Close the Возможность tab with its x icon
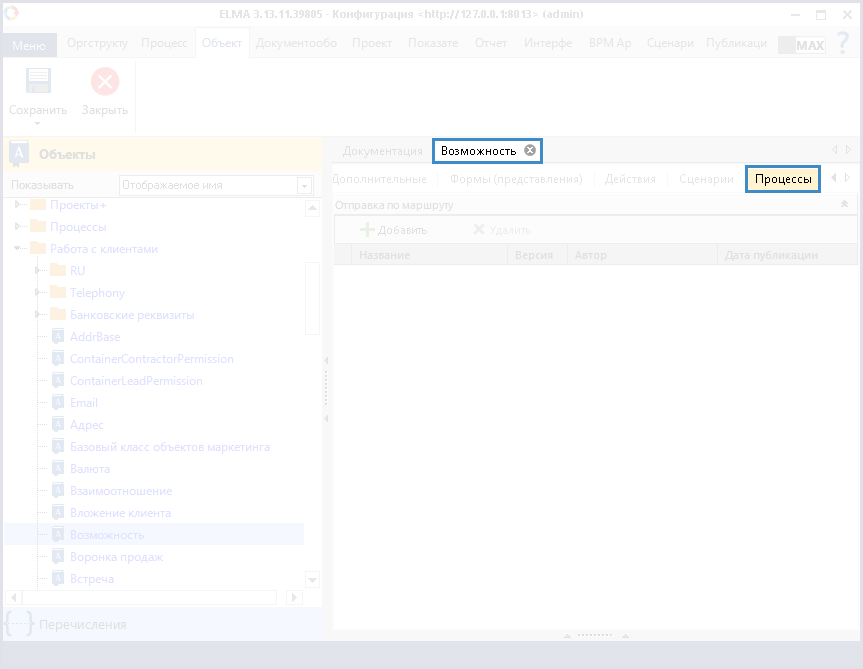 (530, 150)
